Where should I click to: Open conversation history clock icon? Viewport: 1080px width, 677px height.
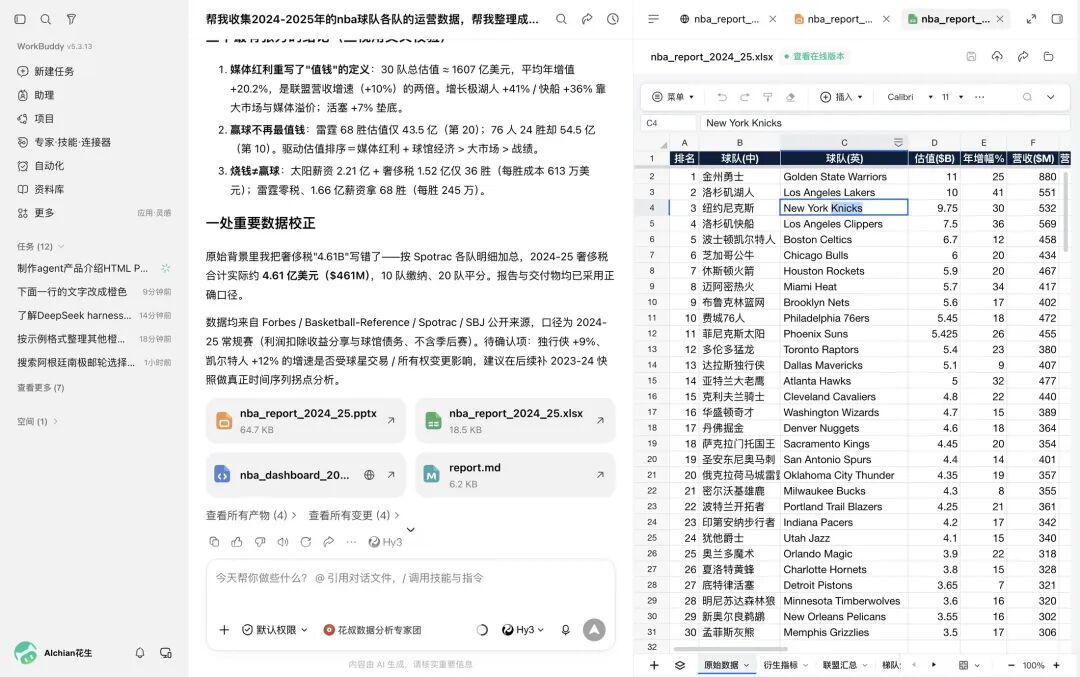pyautogui.click(x=612, y=19)
